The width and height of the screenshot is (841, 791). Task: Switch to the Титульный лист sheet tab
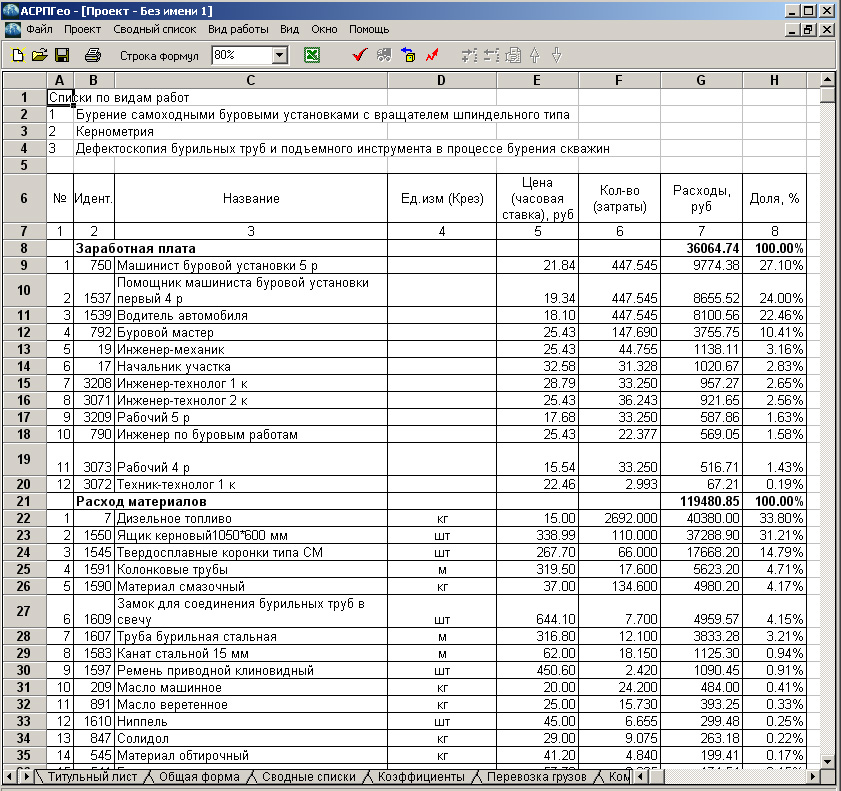[92, 777]
